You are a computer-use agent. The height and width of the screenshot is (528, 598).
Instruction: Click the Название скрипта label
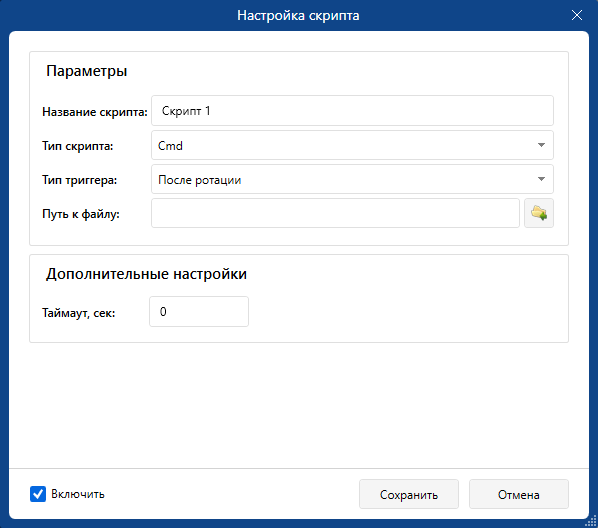pos(95,112)
